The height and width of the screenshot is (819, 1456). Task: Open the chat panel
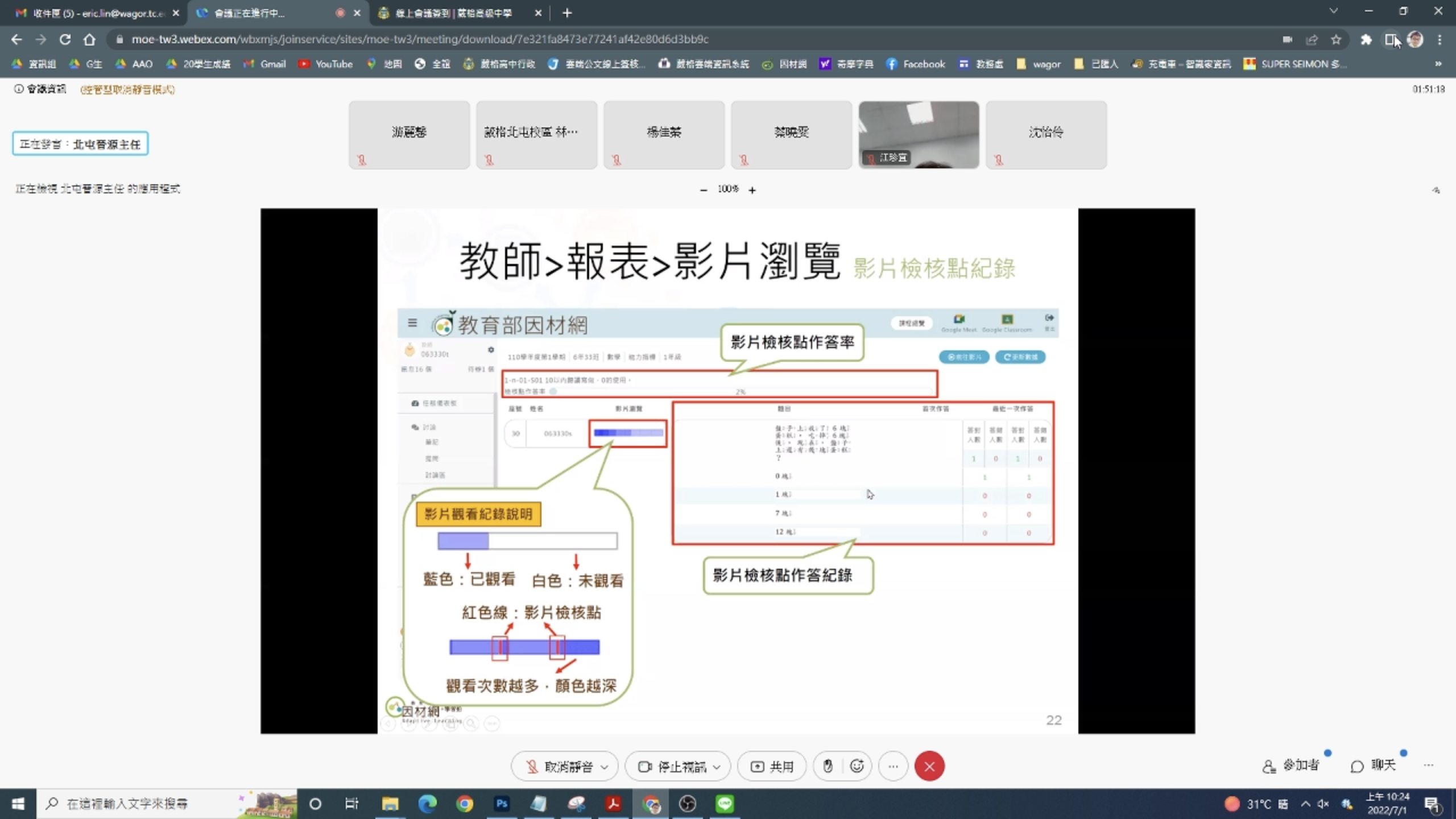click(x=1374, y=766)
